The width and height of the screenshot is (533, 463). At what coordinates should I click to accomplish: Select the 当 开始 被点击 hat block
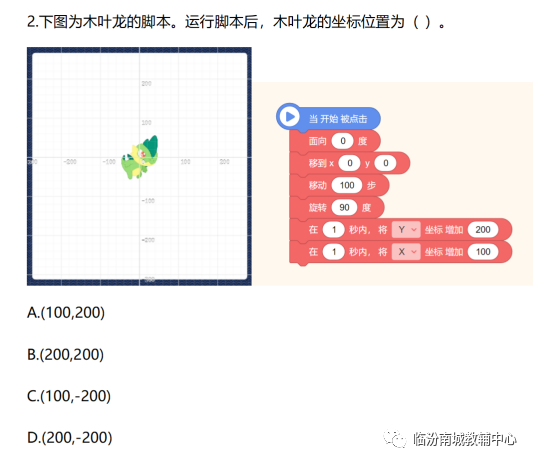coord(328,118)
